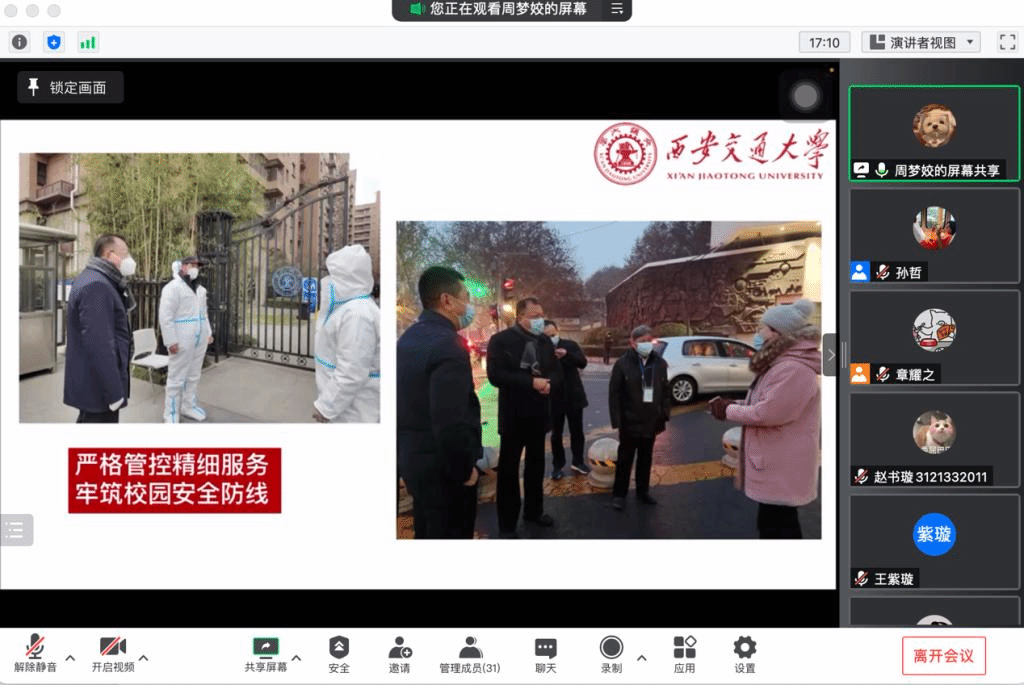Enter full screen mode
Viewport: 1024px width, 685px height.
pyautogui.click(x=1007, y=42)
